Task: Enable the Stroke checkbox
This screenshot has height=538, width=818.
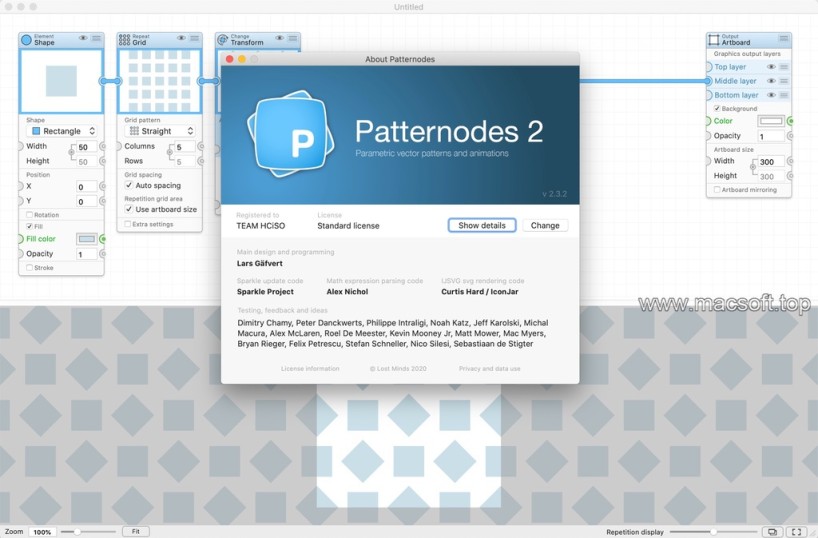Action: (30, 268)
